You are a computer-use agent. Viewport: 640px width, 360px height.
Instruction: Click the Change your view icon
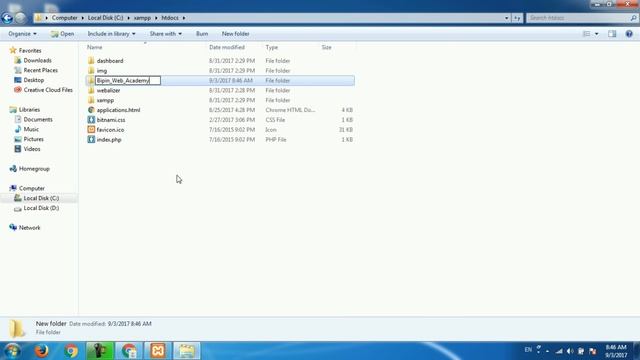click(587, 34)
